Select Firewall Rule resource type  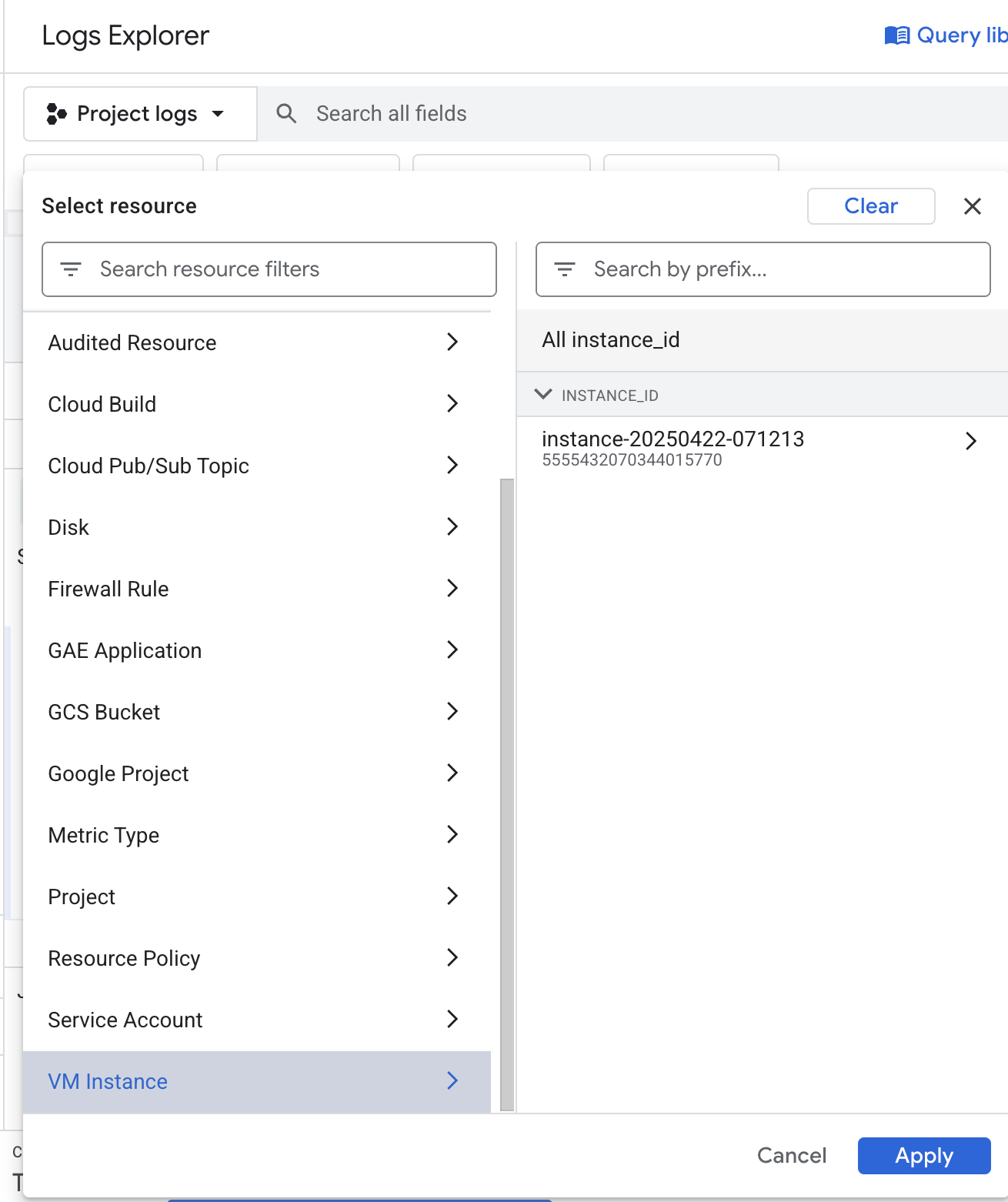tap(257, 589)
